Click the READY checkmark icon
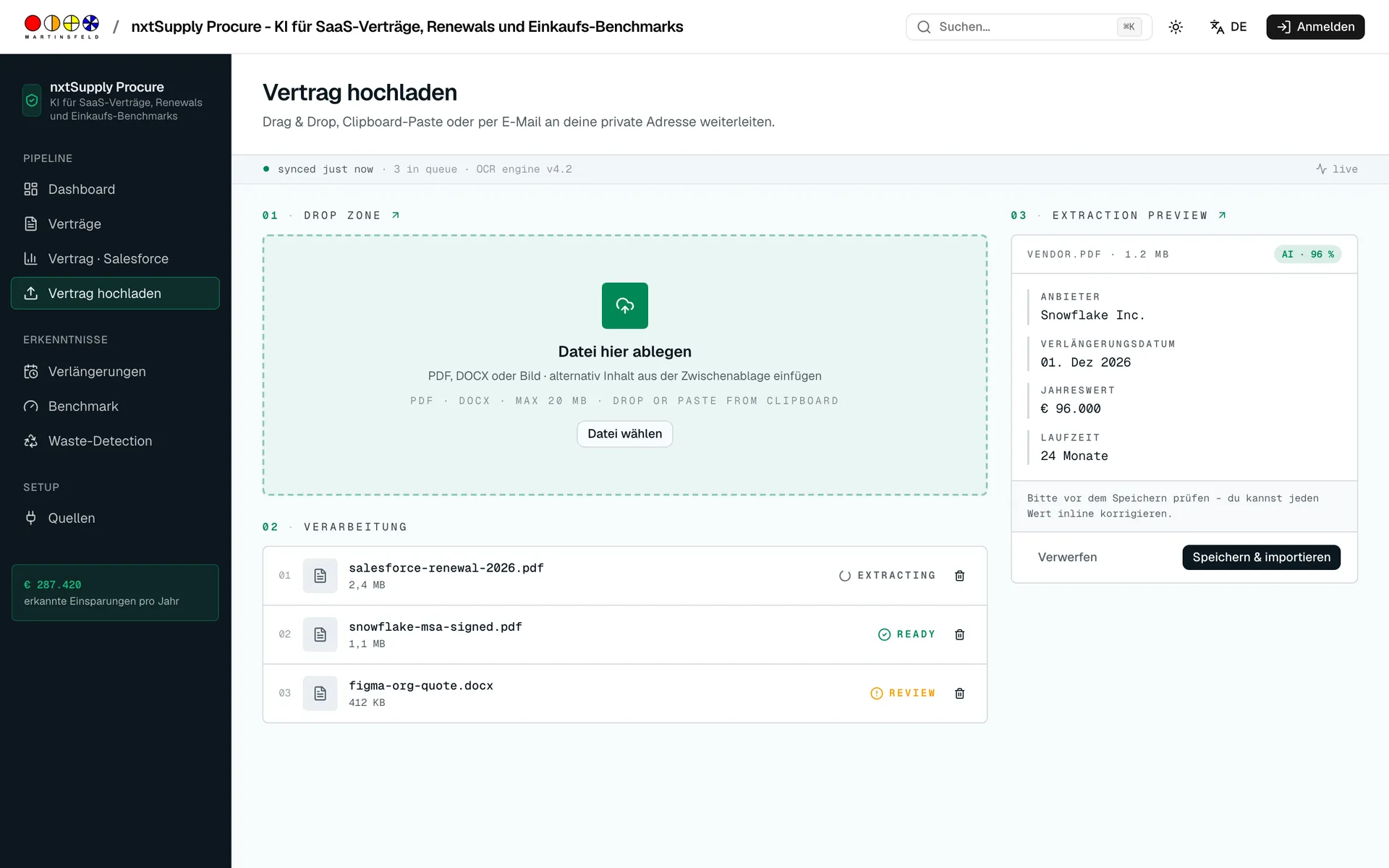 (x=884, y=634)
